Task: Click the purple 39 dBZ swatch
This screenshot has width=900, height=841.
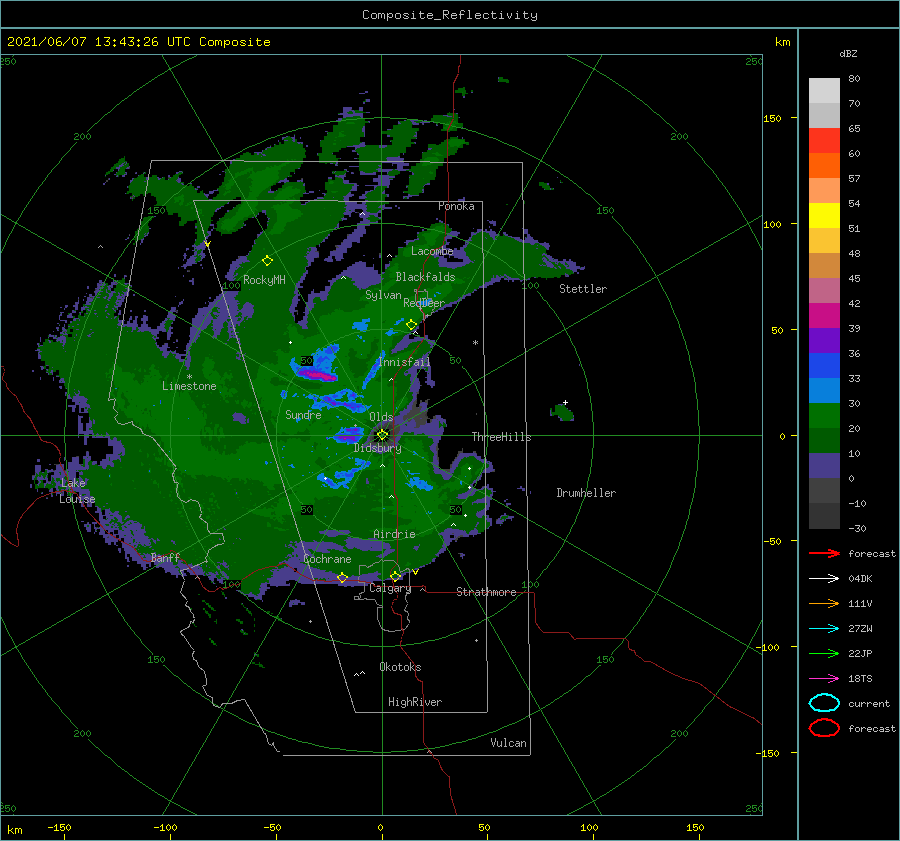Action: (x=824, y=340)
